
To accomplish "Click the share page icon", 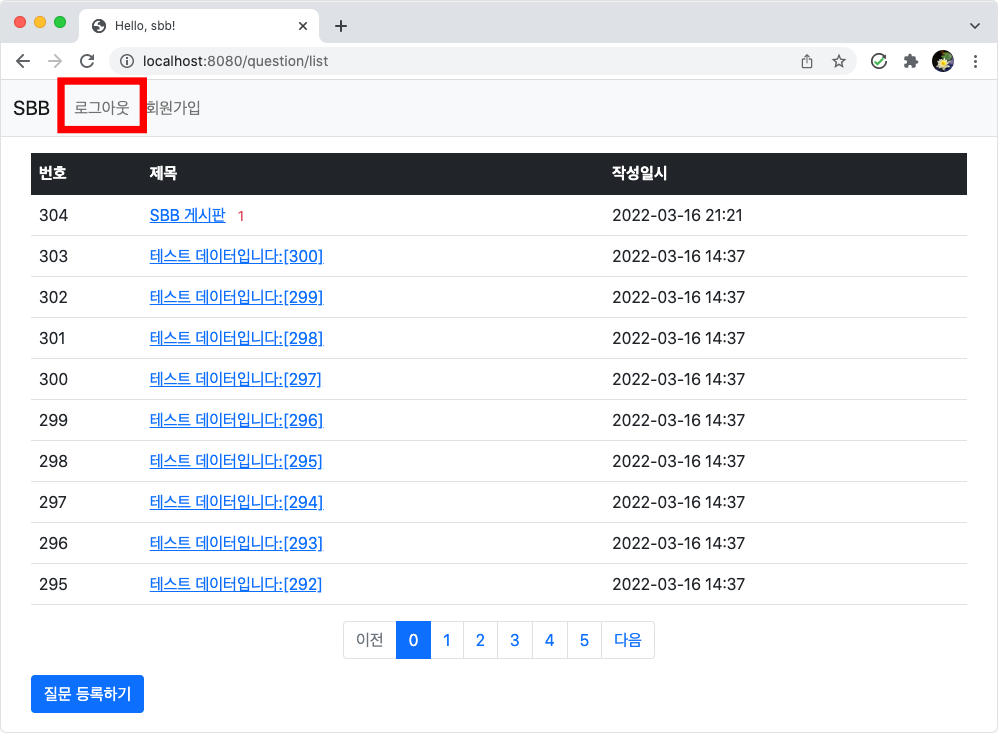I will (x=807, y=61).
